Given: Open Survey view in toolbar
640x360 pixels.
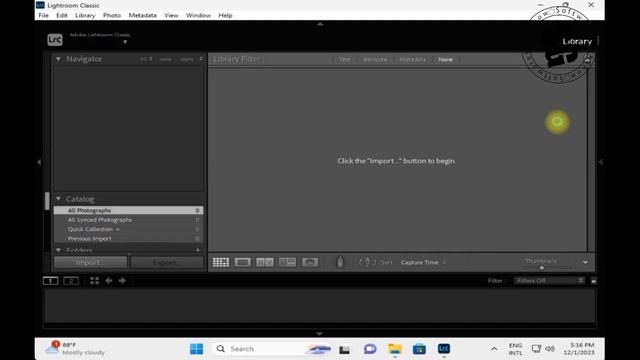Looking at the screenshot, I should [287, 262].
